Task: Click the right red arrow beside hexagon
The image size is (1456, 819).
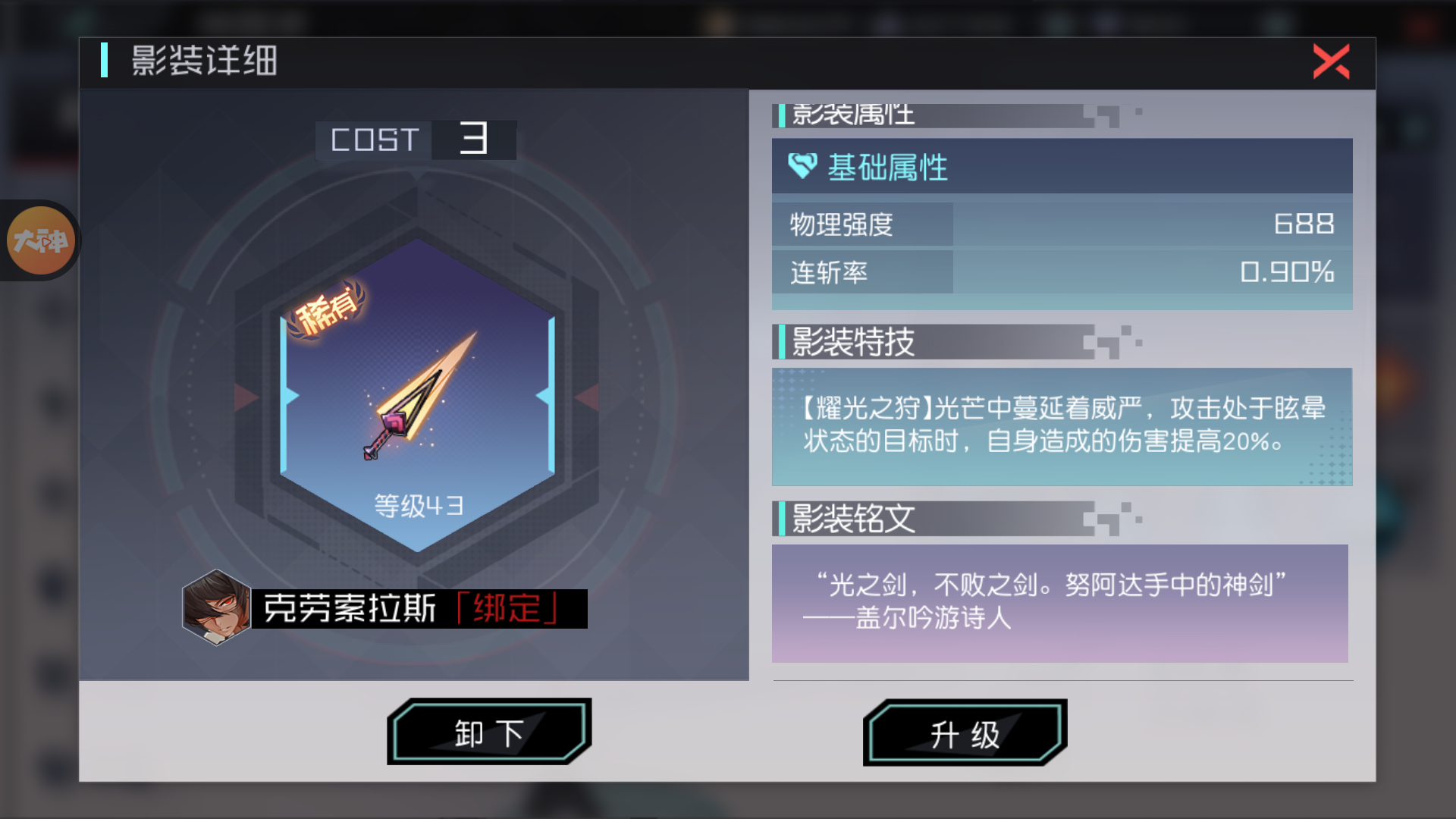Action: tap(588, 397)
